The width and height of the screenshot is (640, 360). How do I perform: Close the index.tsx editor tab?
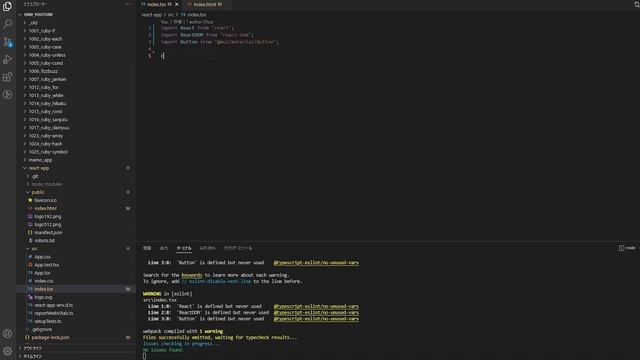pyautogui.click(x=177, y=4)
